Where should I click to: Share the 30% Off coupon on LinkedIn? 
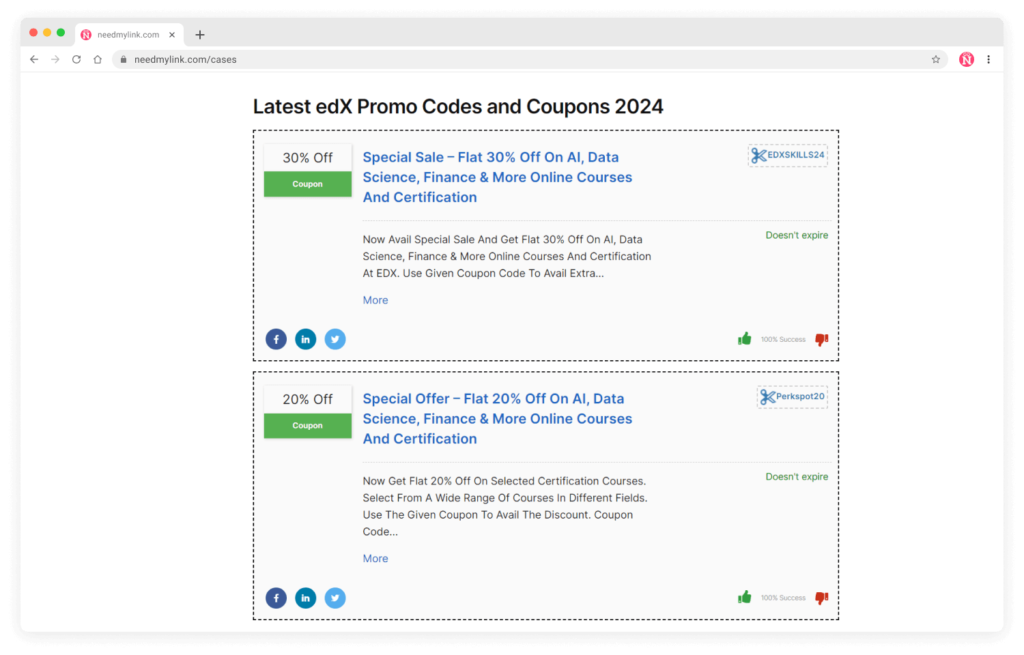(305, 339)
